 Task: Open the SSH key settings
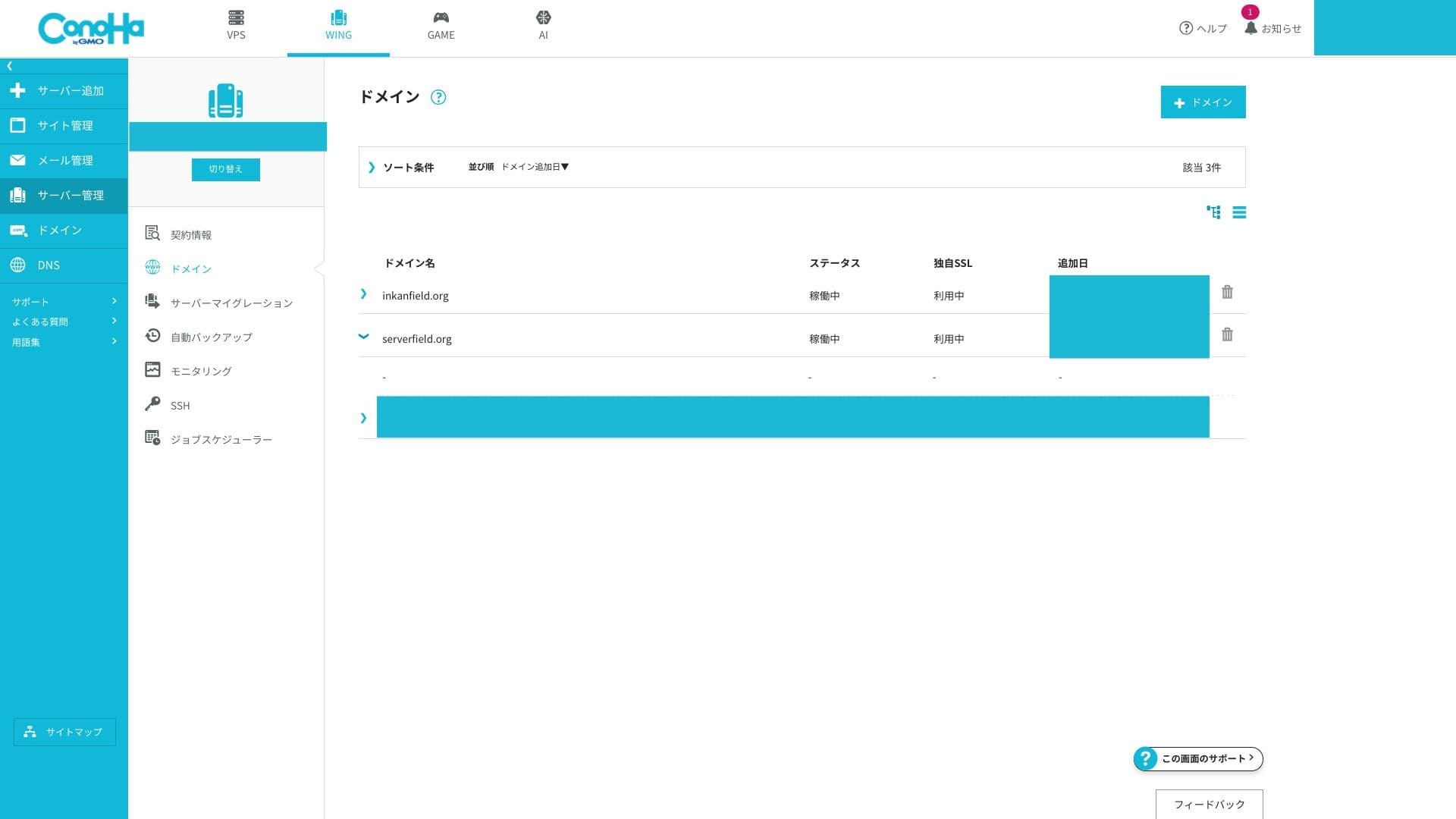(x=180, y=406)
